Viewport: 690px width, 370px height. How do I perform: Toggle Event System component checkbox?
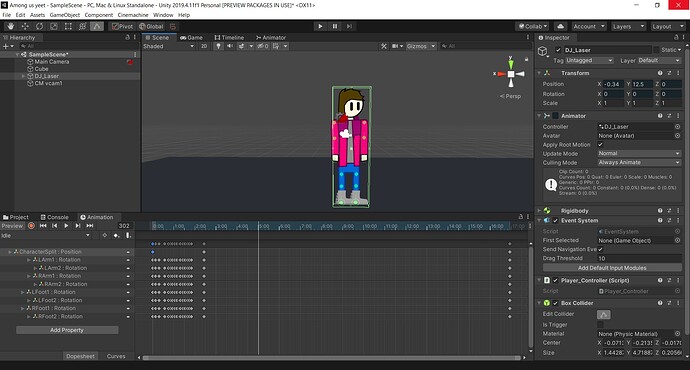point(555,221)
